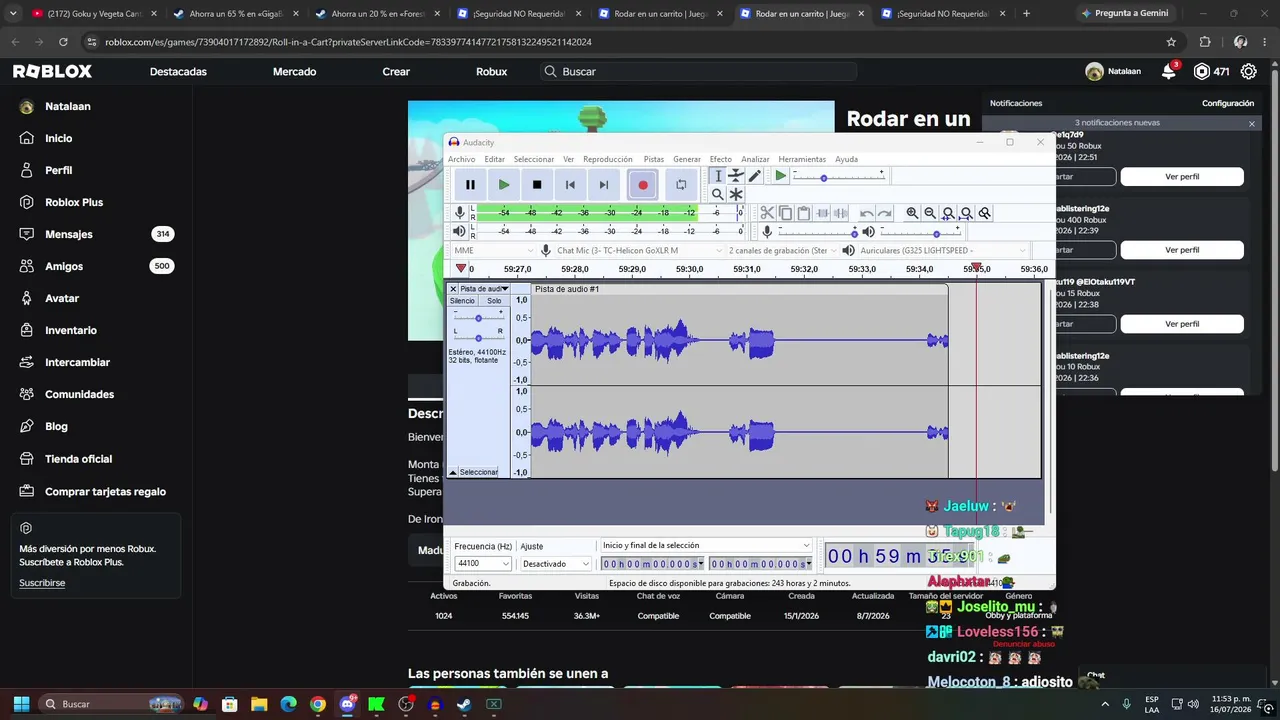Click the playback meter speaker icon
The width and height of the screenshot is (1280, 720).
[460, 231]
